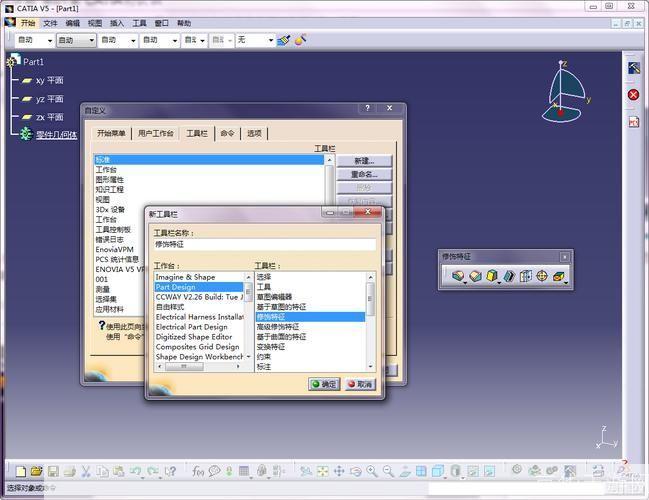Select the Thread/Tap crosshair icon

542,276
